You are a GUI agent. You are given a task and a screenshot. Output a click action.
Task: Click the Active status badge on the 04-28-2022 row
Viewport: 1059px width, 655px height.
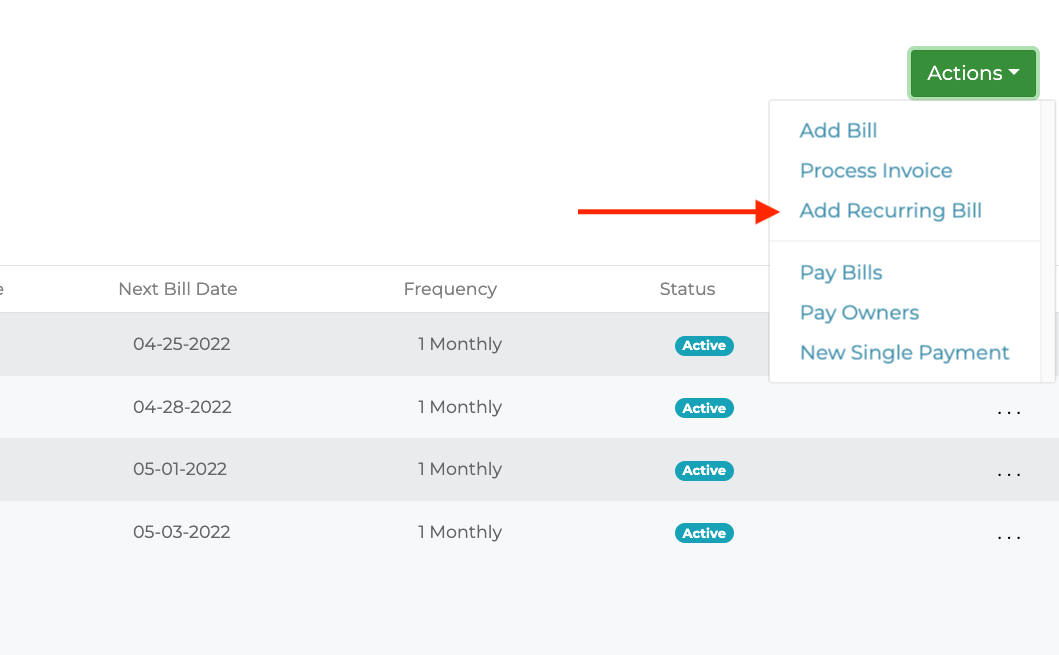[704, 408]
